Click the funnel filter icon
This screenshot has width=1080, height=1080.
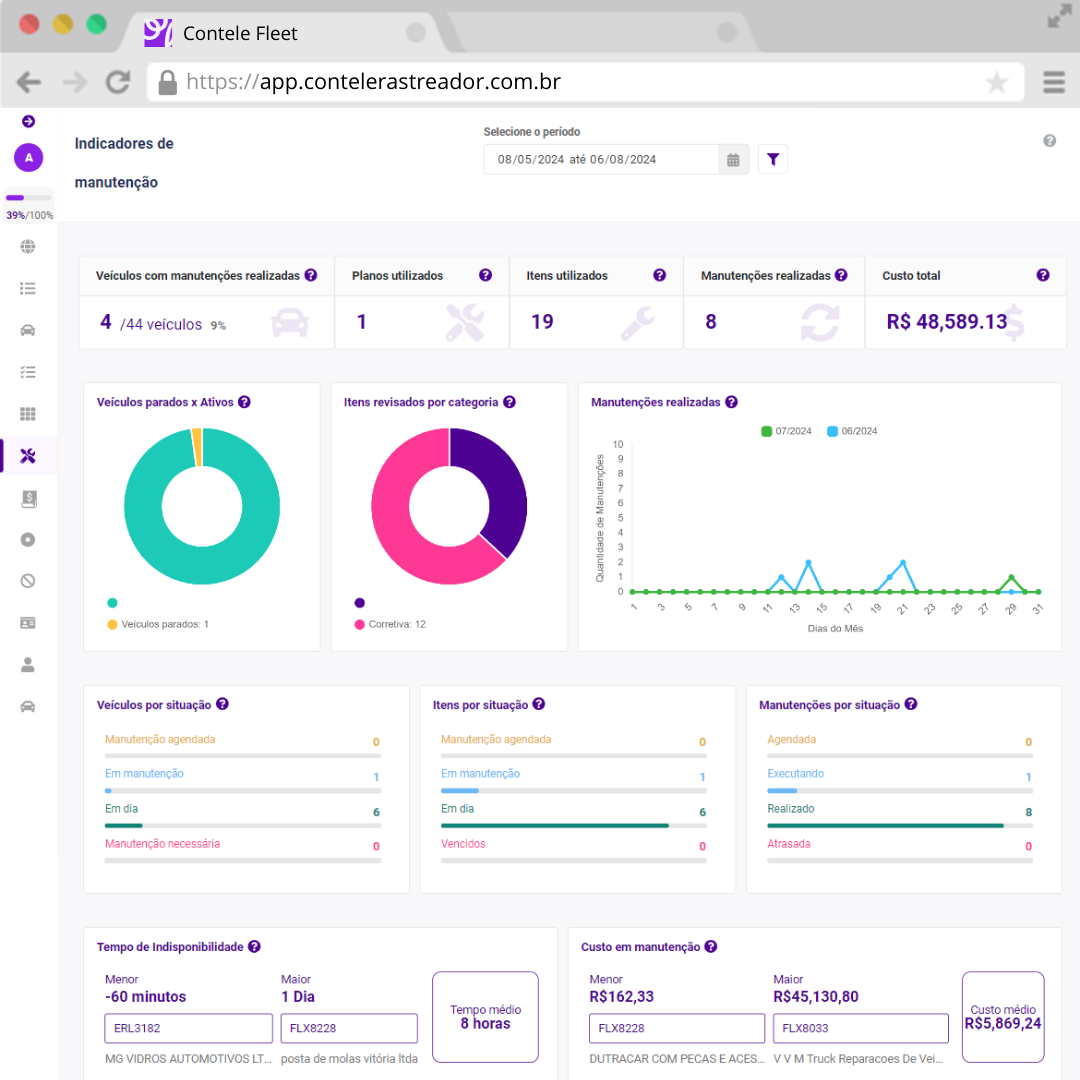773,159
